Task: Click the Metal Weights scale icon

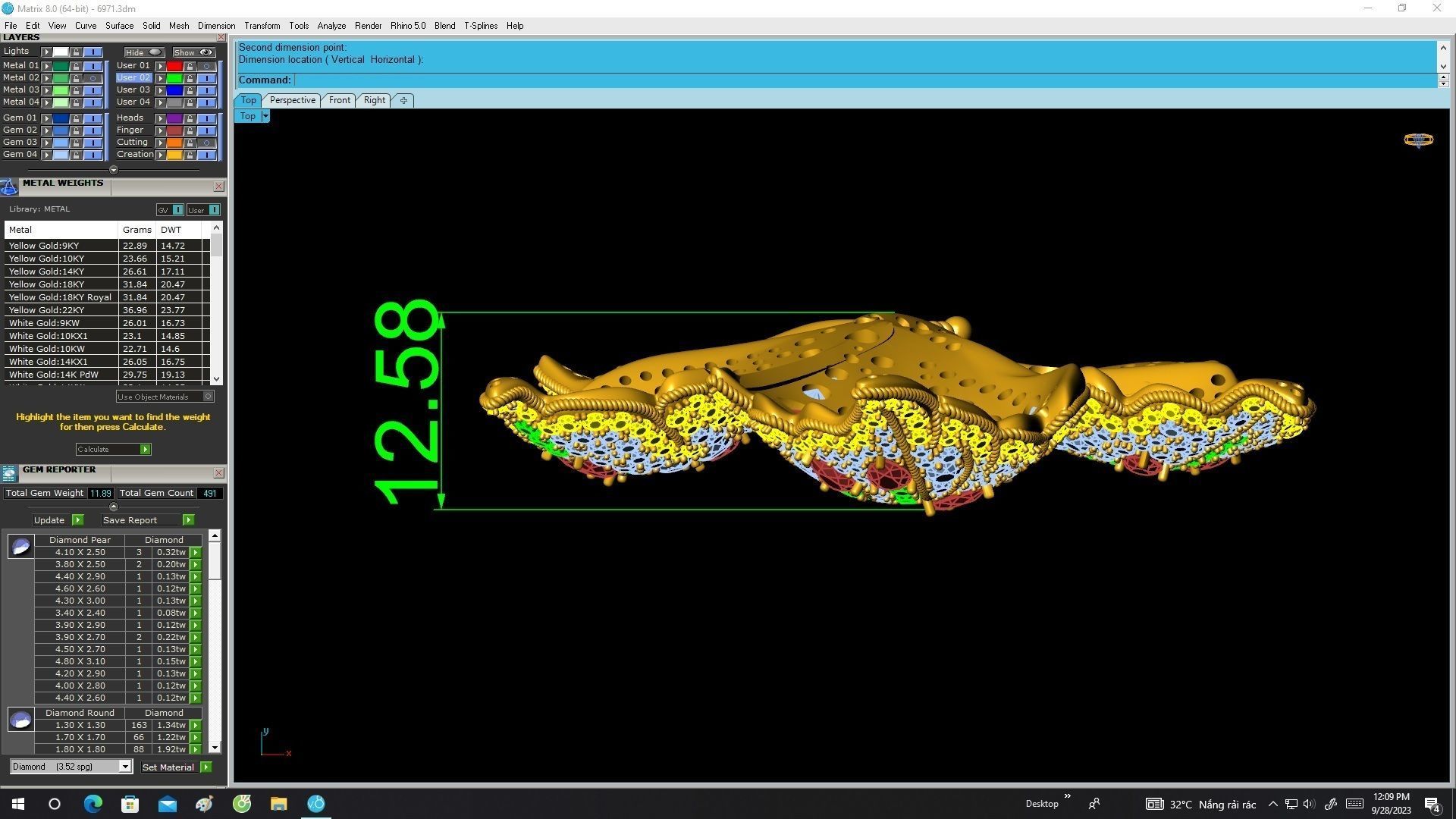Action: pyautogui.click(x=9, y=186)
